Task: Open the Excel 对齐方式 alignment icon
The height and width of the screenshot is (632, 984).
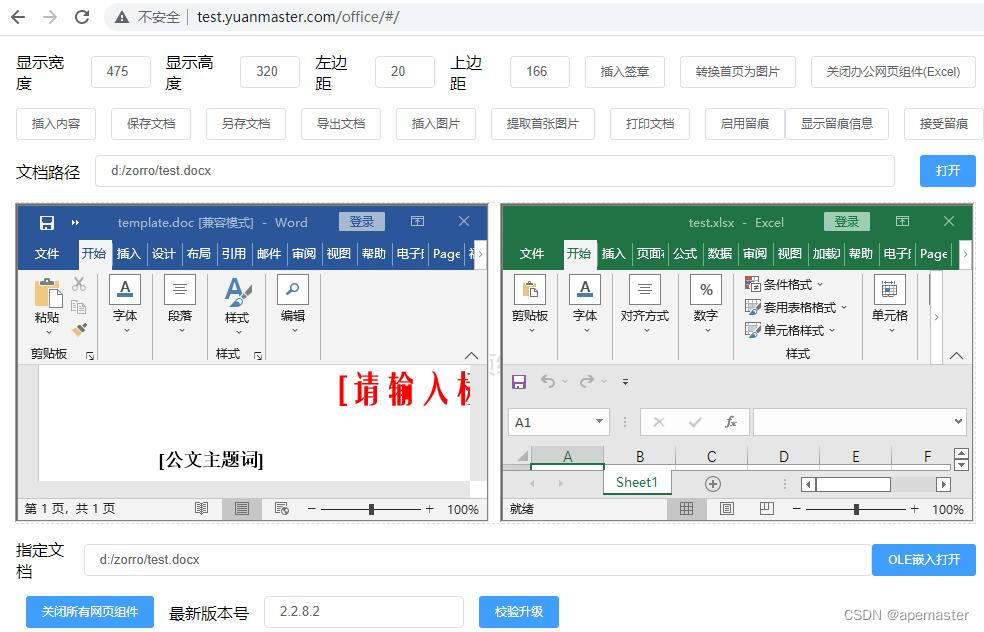Action: point(645,290)
